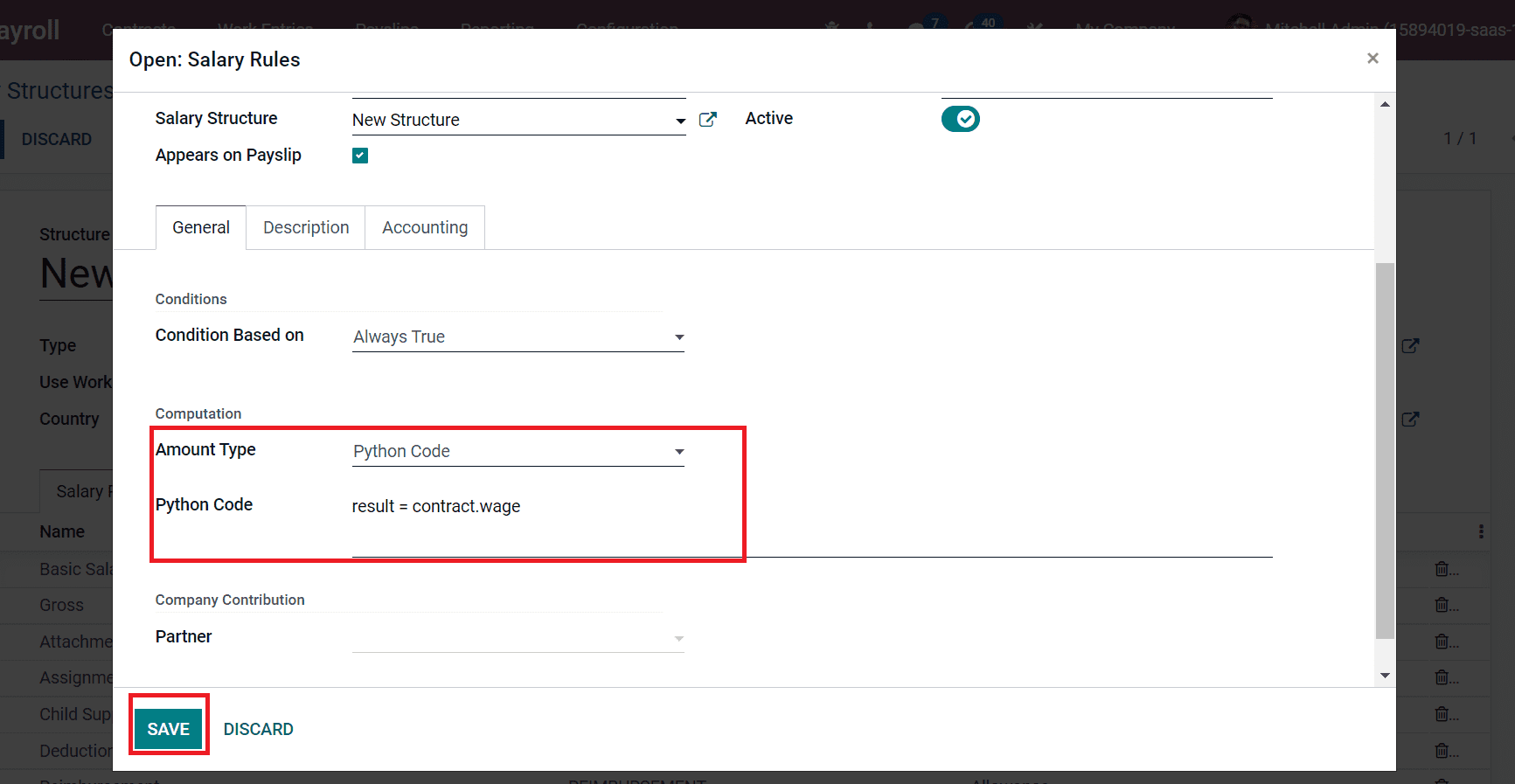
Task: Click Discard in the dialog footer
Action: point(258,729)
